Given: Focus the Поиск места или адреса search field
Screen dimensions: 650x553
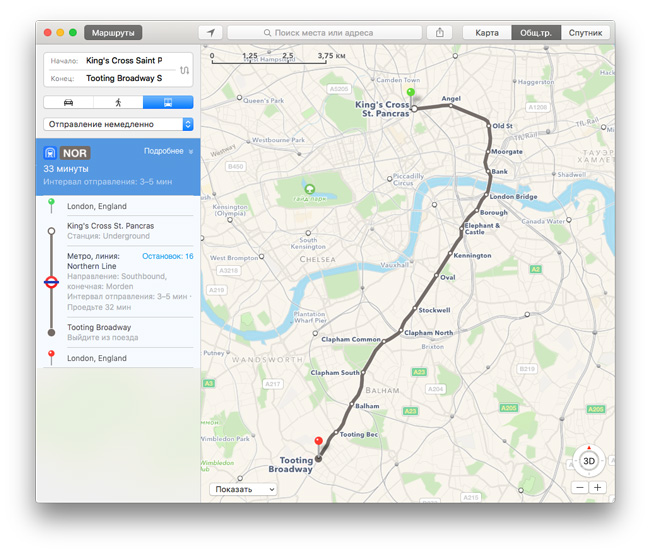Looking at the screenshot, I should click(324, 33).
